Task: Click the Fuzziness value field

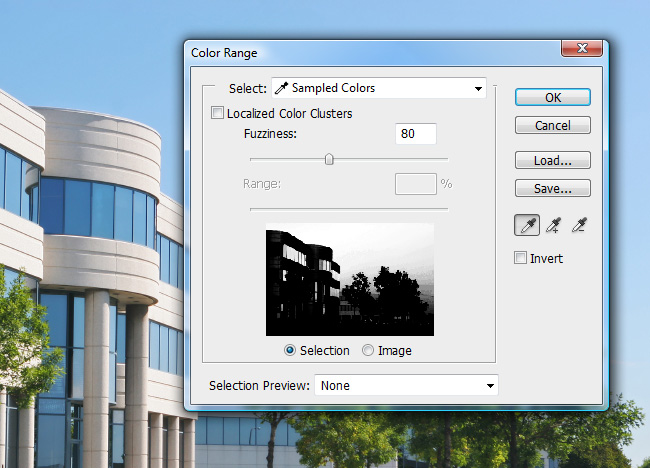Action: [416, 133]
